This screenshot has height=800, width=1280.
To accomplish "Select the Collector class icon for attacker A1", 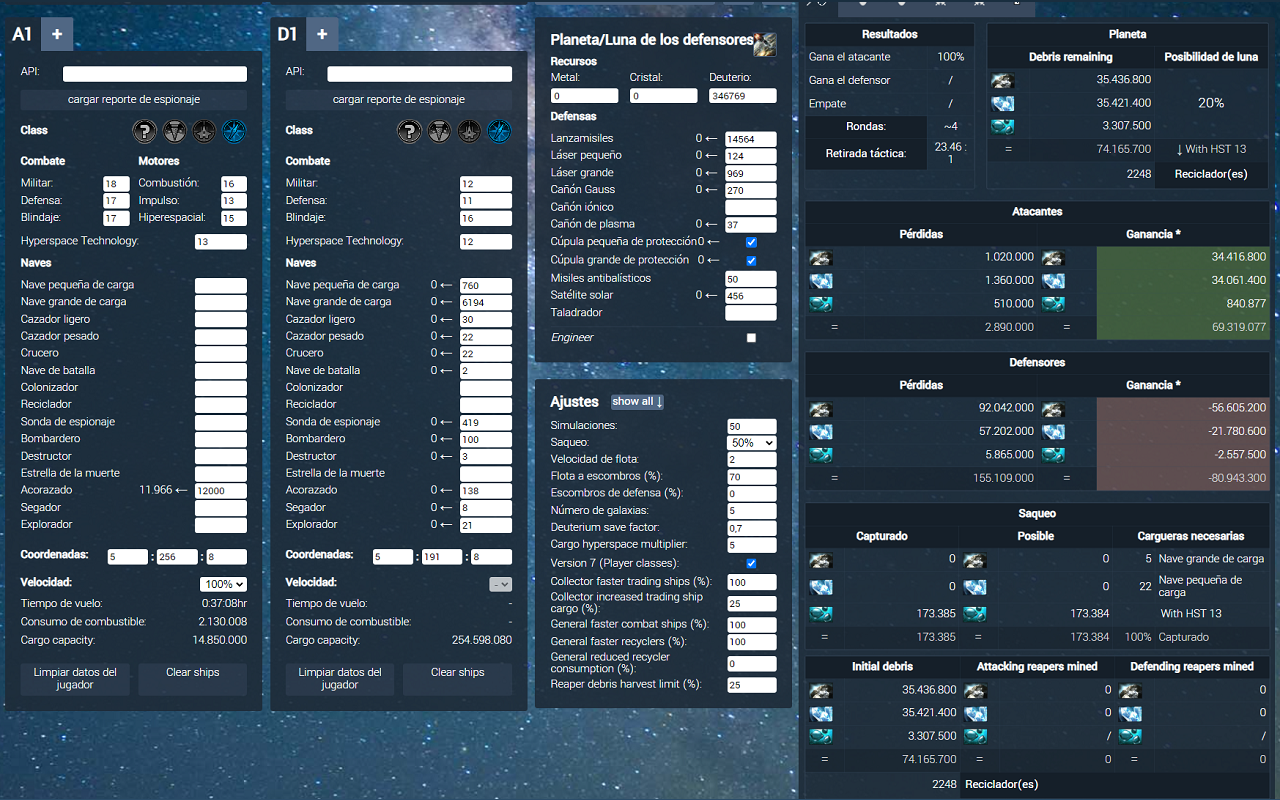I will [x=174, y=131].
